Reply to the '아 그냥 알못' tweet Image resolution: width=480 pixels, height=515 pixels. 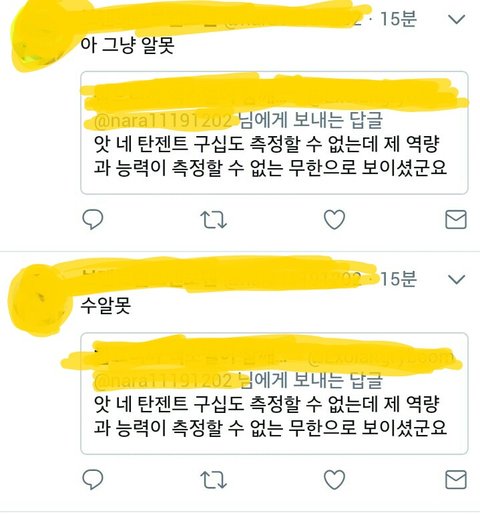coord(93,219)
